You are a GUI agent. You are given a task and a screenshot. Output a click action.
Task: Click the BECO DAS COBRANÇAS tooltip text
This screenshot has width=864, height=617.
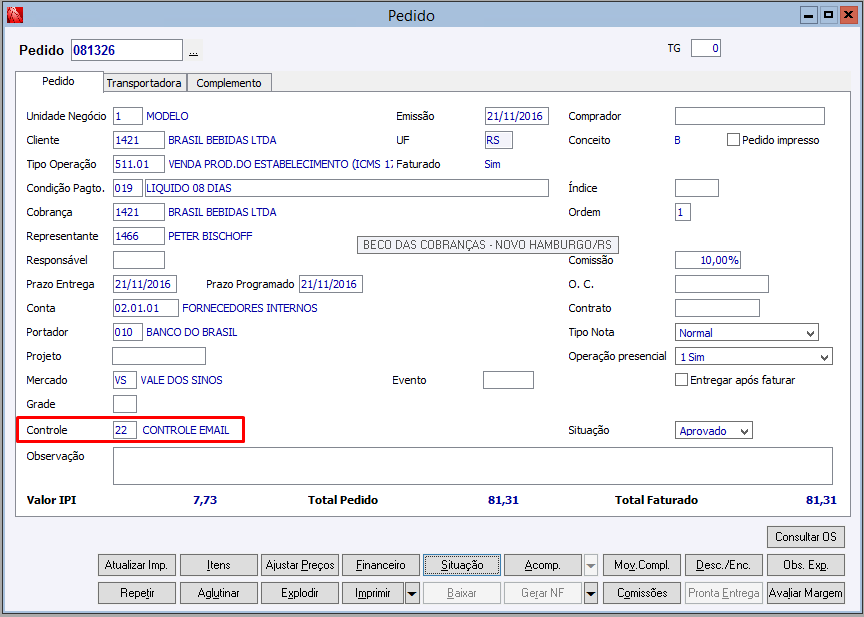click(x=488, y=245)
